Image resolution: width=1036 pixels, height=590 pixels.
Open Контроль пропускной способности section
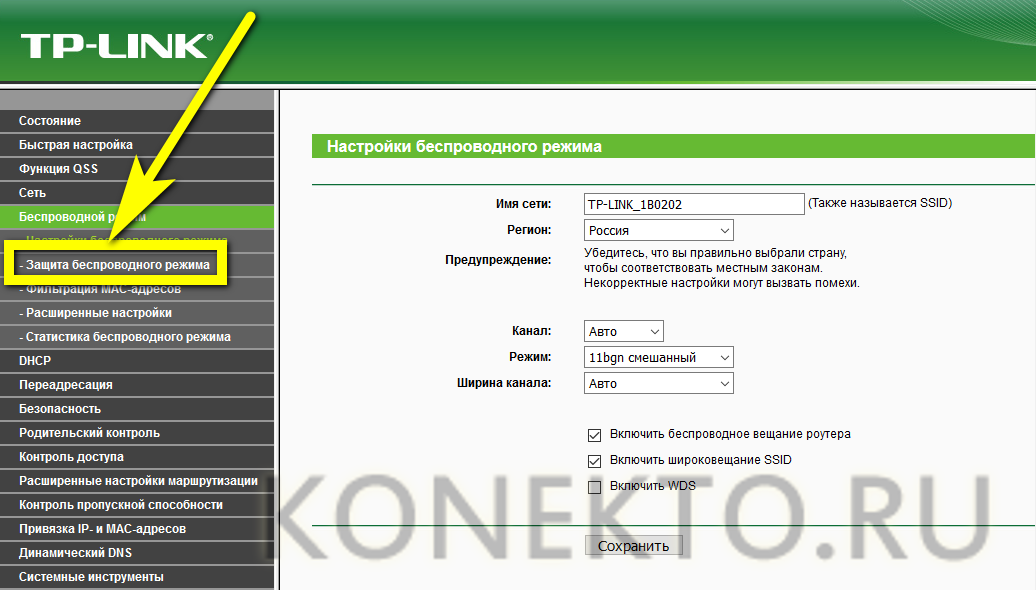click(137, 505)
